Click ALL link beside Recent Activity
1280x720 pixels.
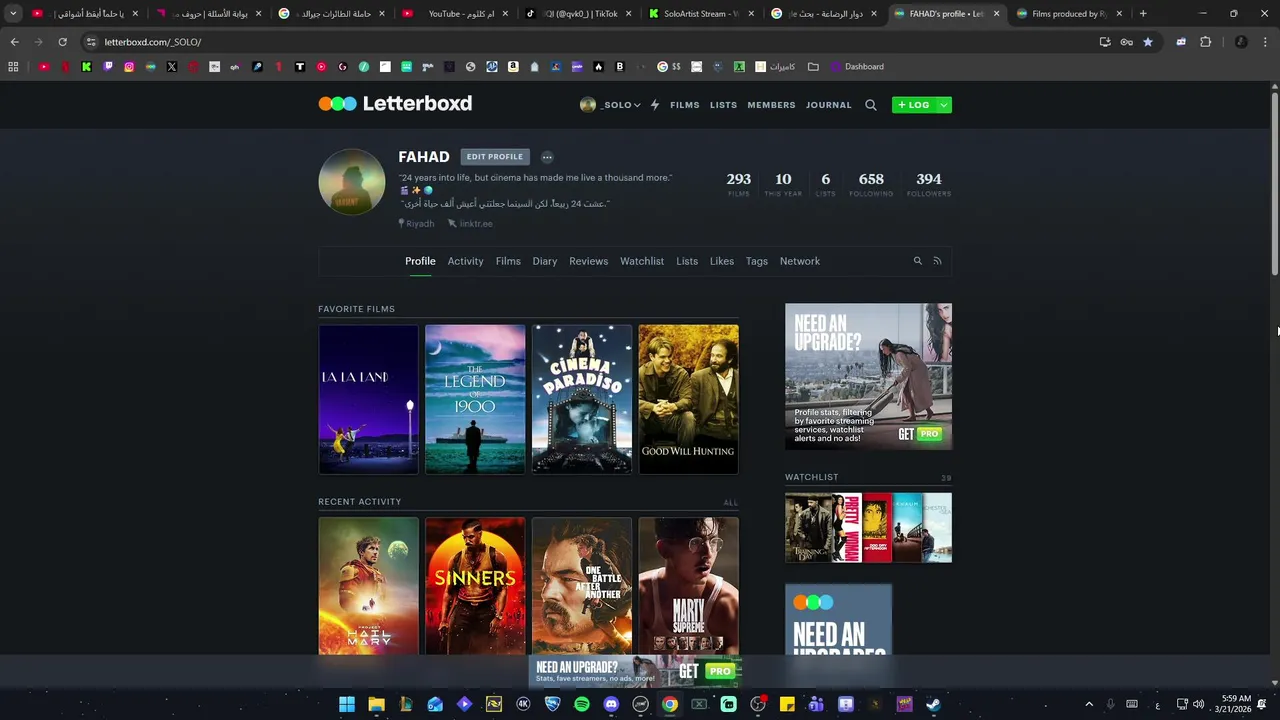pyautogui.click(x=731, y=503)
